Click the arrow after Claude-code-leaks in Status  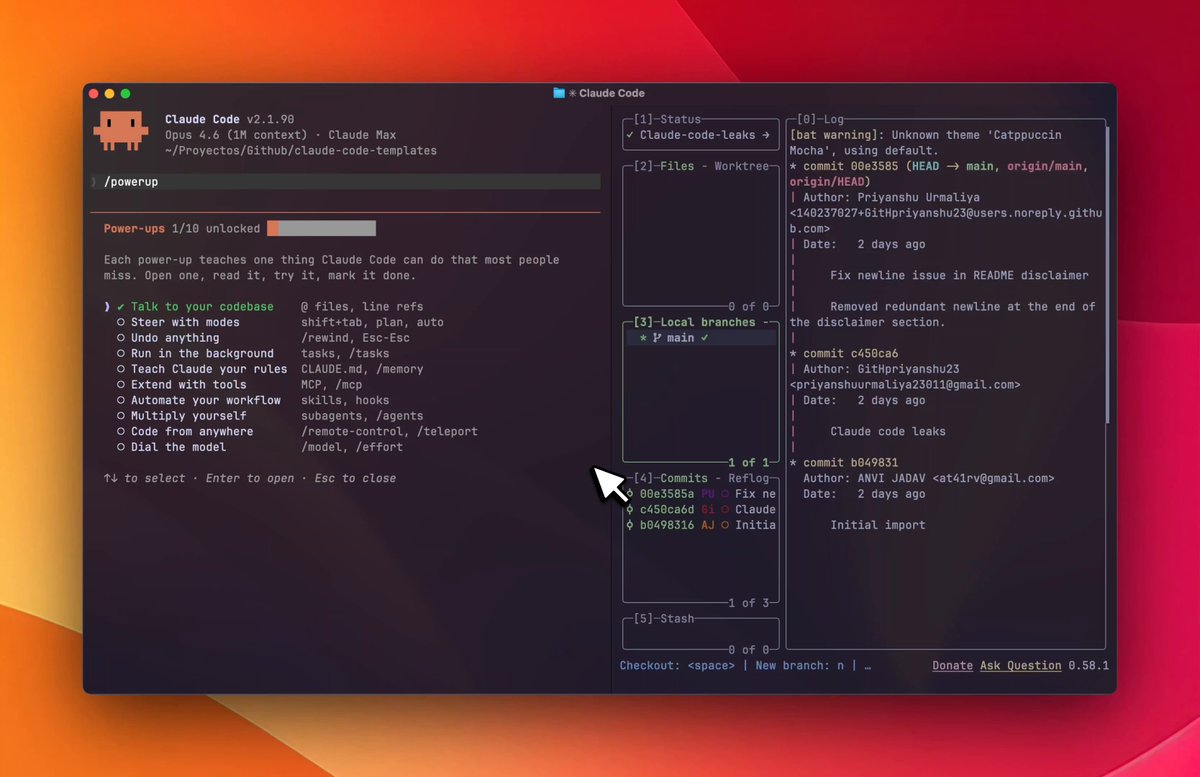pyautogui.click(x=766, y=135)
